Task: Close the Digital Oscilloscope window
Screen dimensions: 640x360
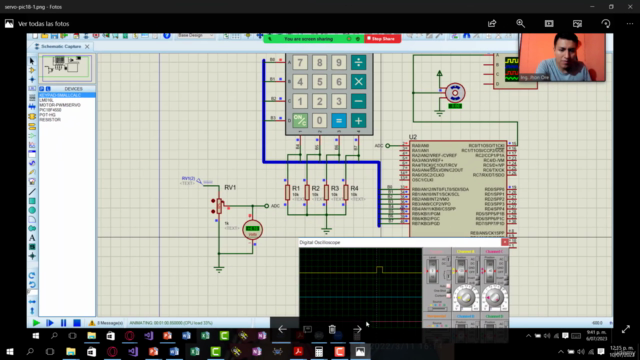Action: click(x=505, y=242)
